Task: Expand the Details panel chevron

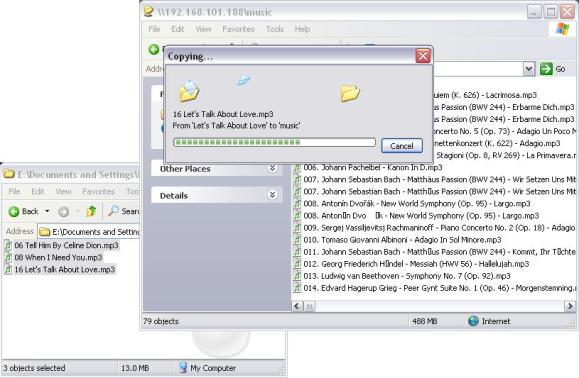Action: (273, 195)
